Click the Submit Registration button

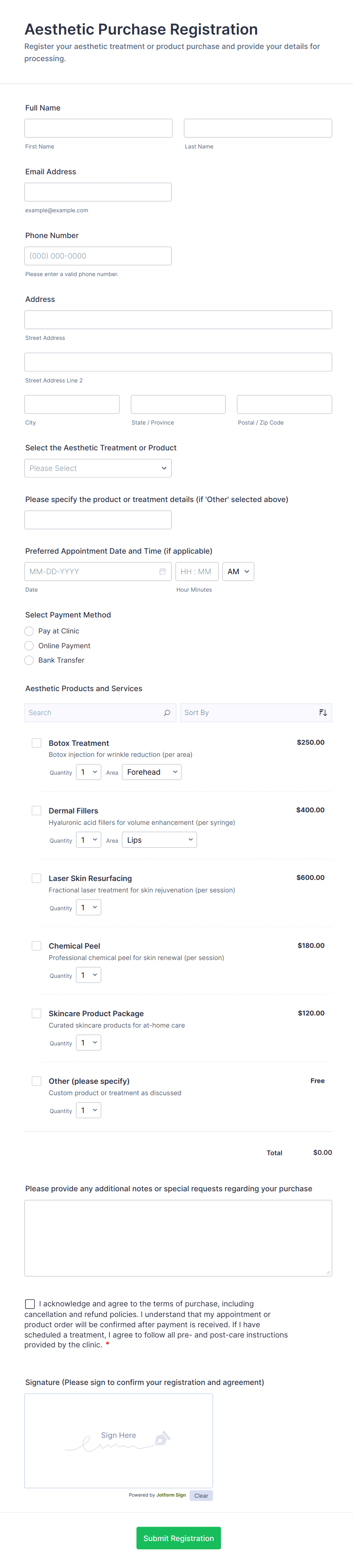pos(178,1538)
